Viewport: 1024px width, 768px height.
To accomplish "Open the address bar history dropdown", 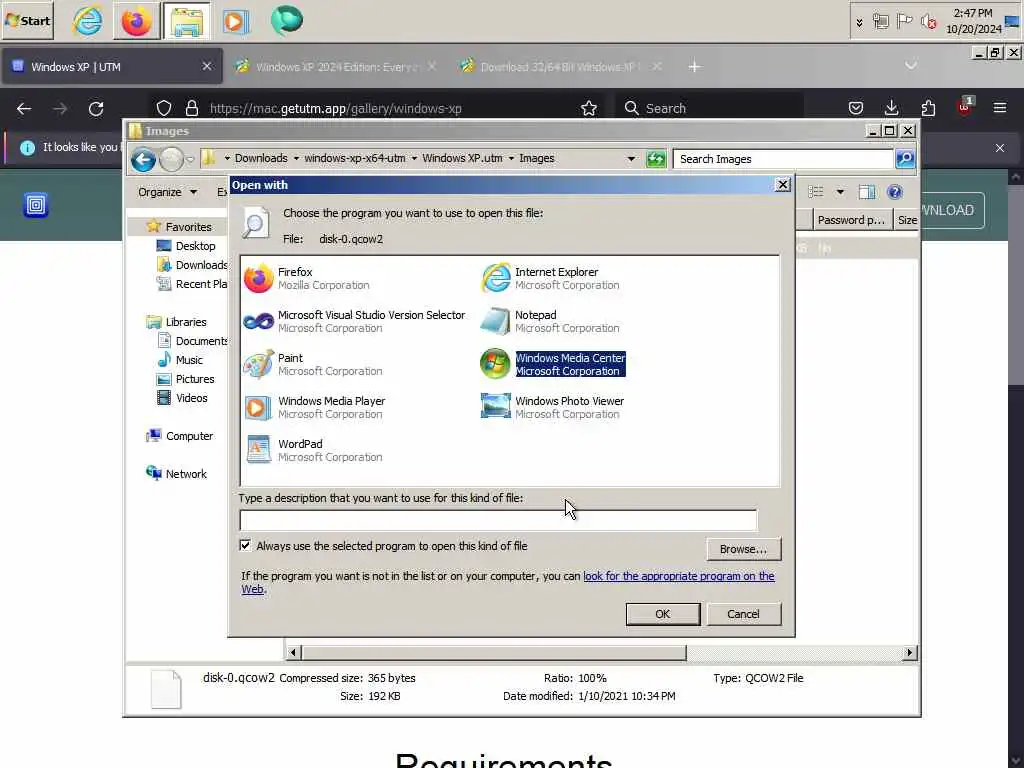I will tap(631, 159).
